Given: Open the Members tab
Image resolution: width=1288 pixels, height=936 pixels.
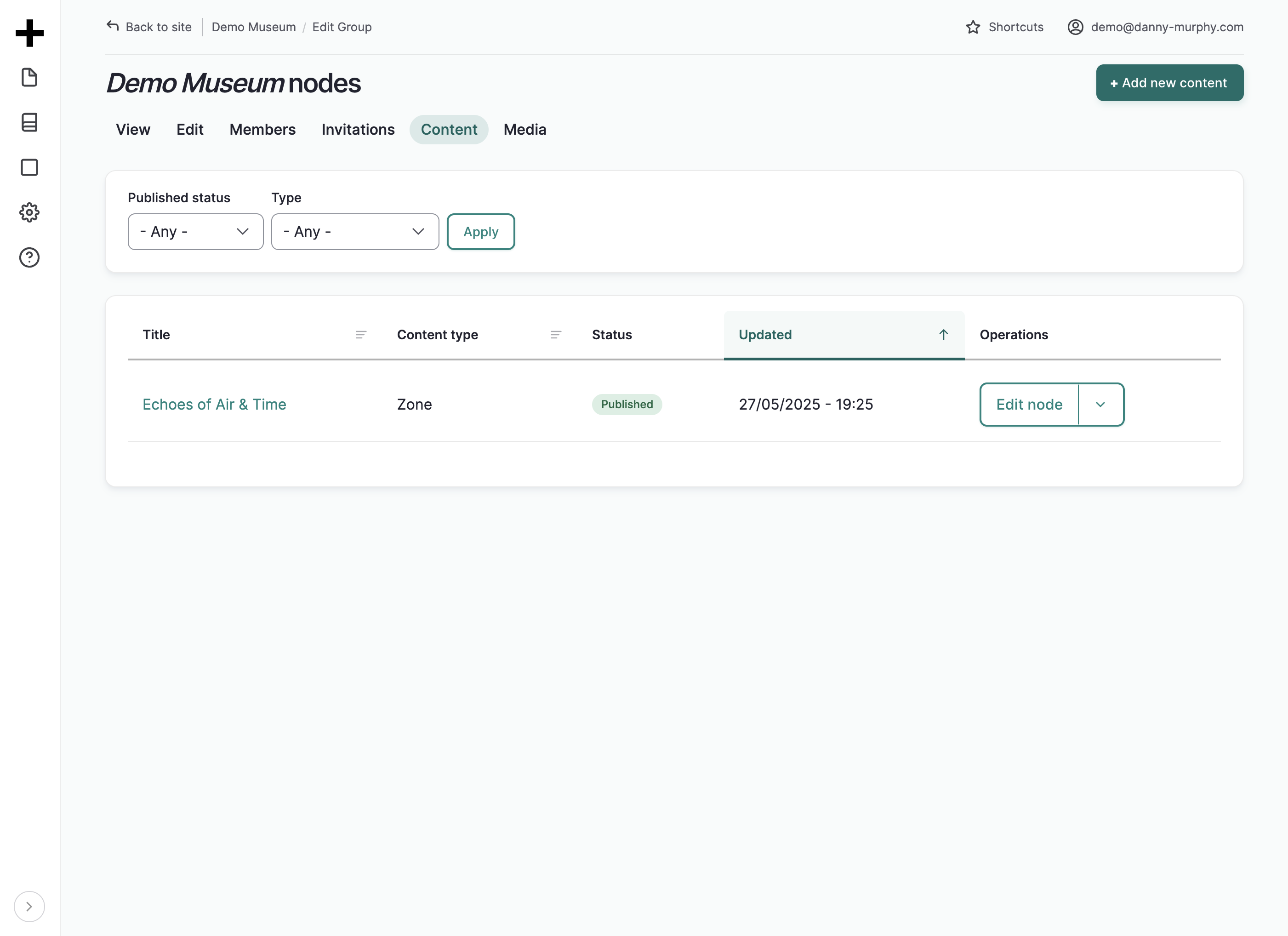Looking at the screenshot, I should (x=262, y=130).
